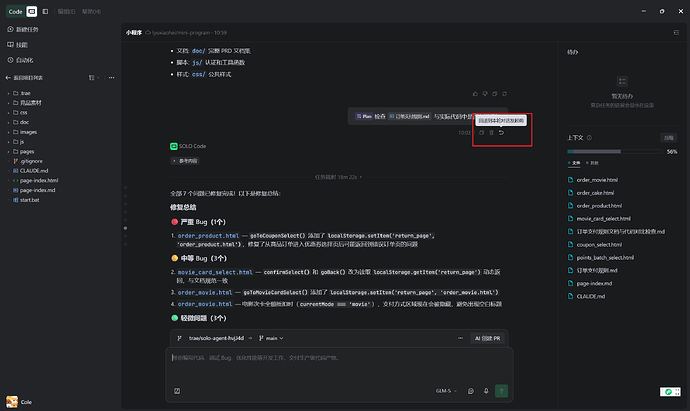Viewport: 690px width, 411px height.
Task: Copy the user message beside 10:03
Action: click(481, 132)
